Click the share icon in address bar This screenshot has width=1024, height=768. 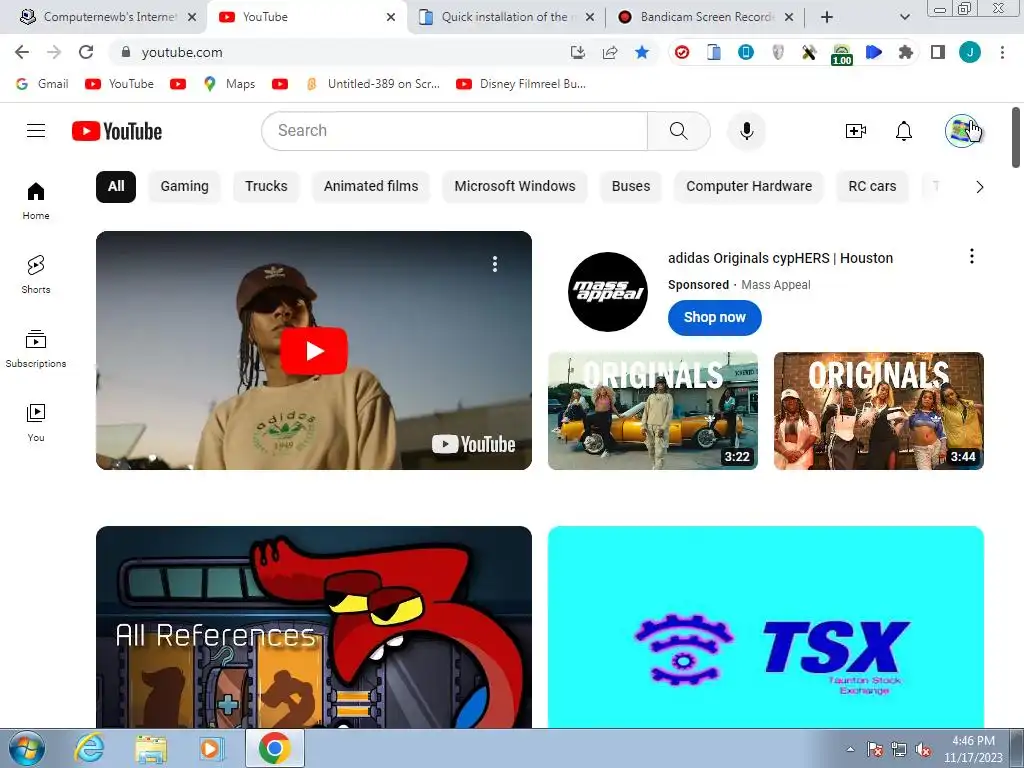(x=610, y=52)
